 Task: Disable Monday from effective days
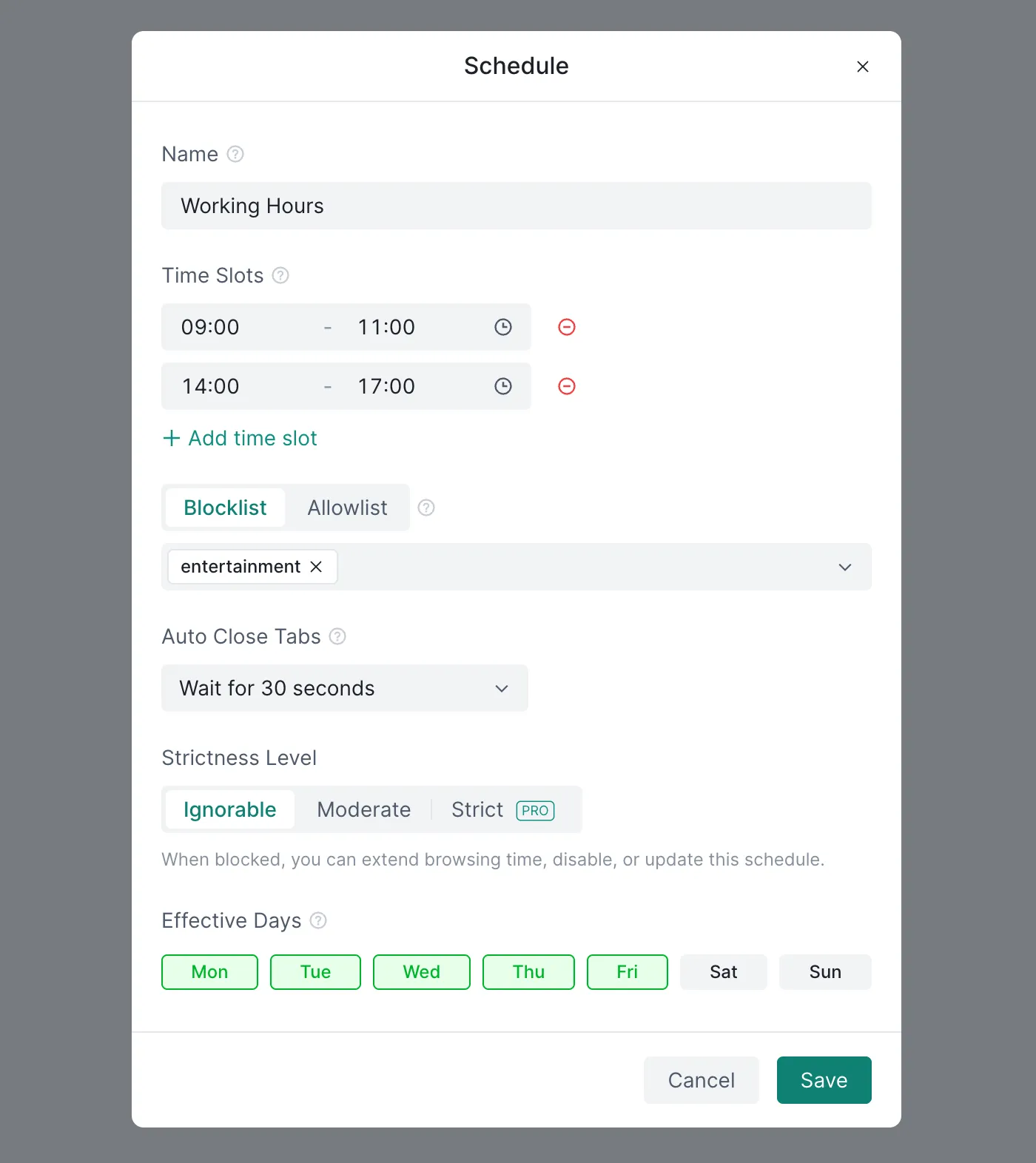pyautogui.click(x=209, y=971)
